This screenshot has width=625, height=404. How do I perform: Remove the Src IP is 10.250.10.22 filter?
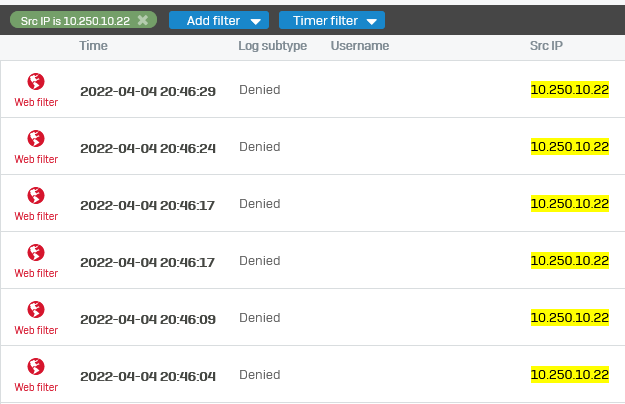pyautogui.click(x=143, y=20)
